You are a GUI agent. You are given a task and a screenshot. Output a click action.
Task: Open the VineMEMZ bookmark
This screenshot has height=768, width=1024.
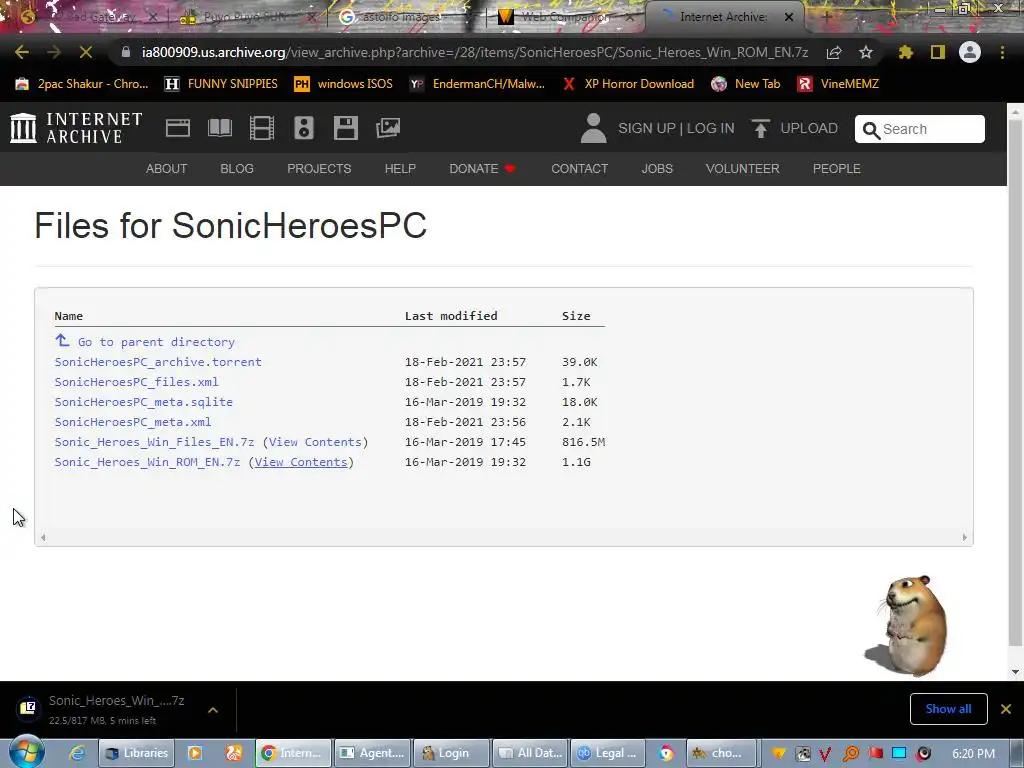tap(839, 84)
